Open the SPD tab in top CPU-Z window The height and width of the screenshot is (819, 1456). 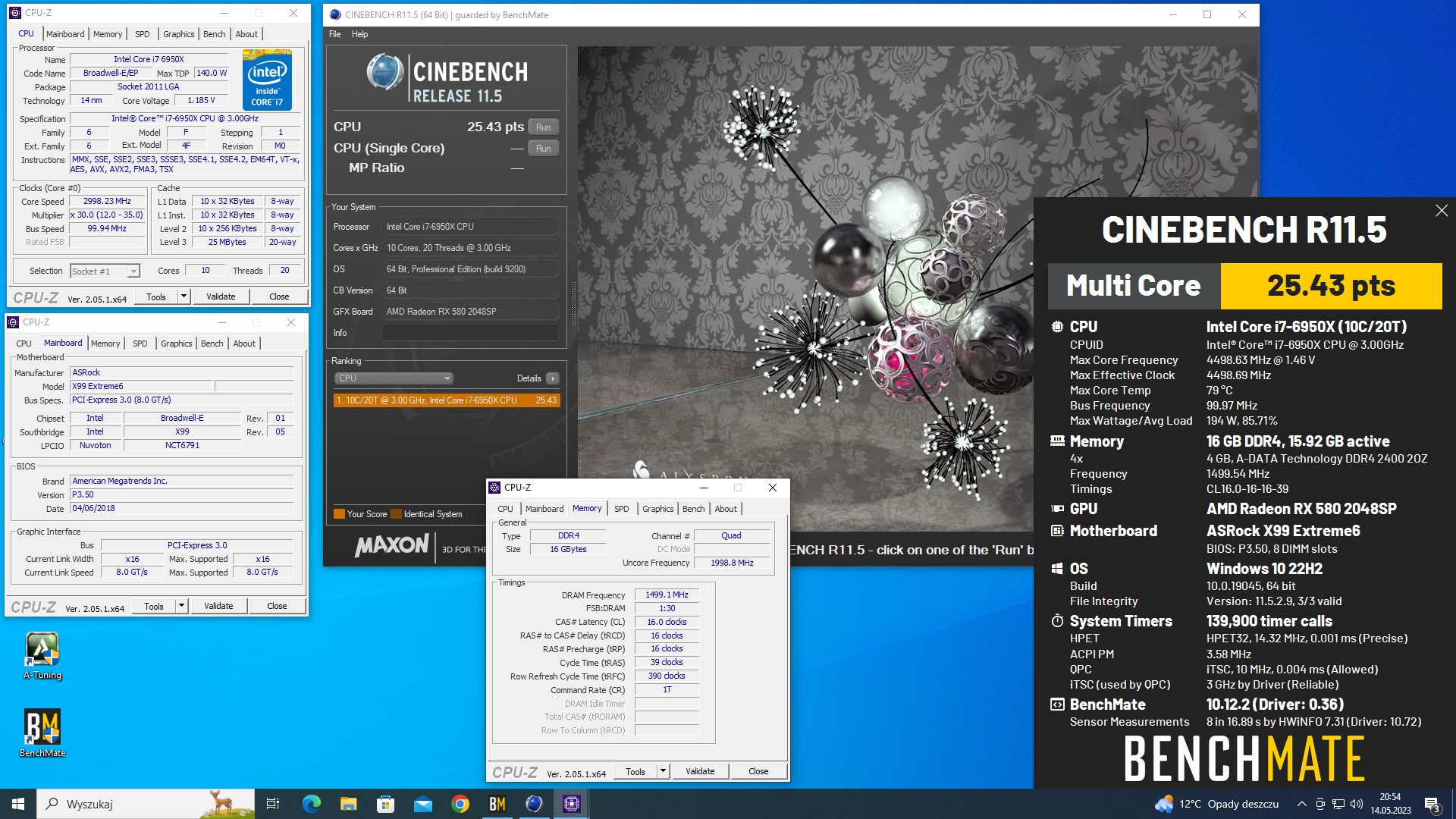[x=143, y=34]
